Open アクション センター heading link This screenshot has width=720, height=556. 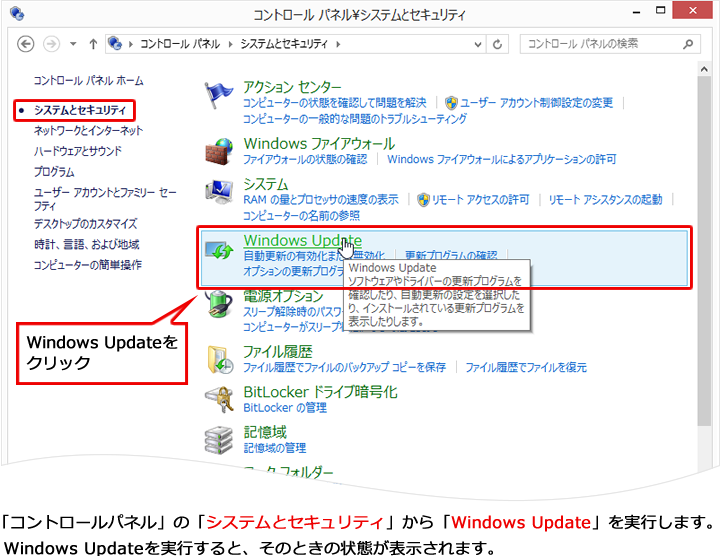pyautogui.click(x=292, y=87)
